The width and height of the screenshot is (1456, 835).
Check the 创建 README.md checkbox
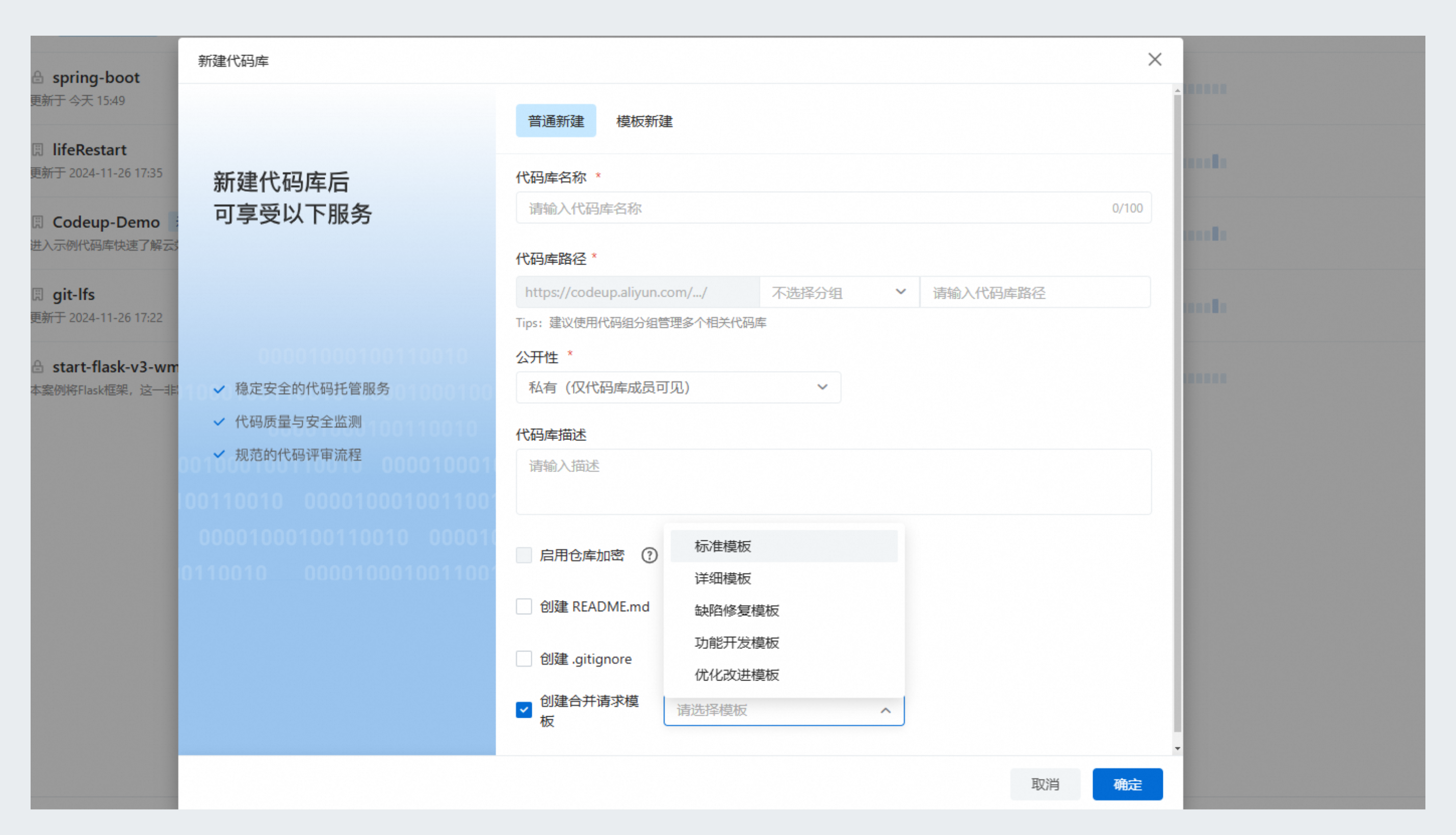(x=524, y=606)
